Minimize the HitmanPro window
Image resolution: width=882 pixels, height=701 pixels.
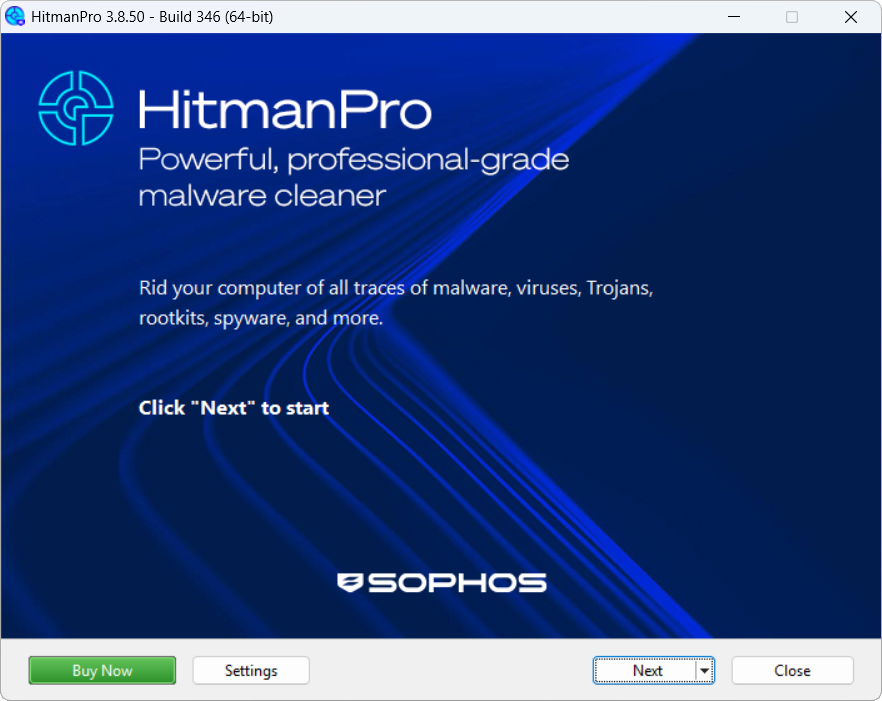coord(733,16)
